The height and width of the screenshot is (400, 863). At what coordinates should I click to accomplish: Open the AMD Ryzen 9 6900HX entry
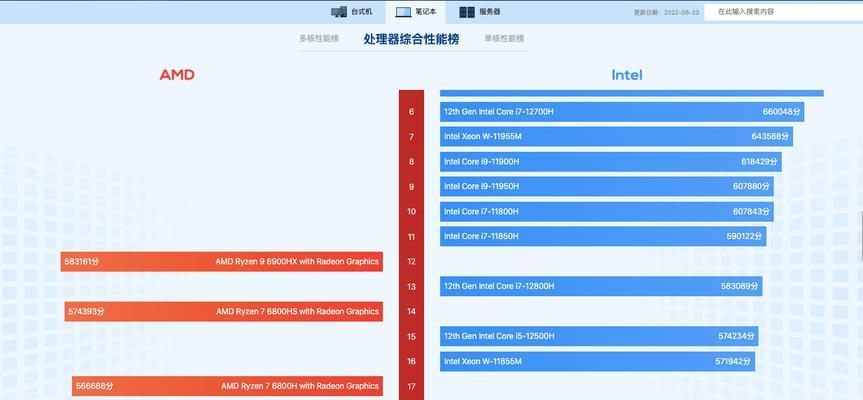222,261
